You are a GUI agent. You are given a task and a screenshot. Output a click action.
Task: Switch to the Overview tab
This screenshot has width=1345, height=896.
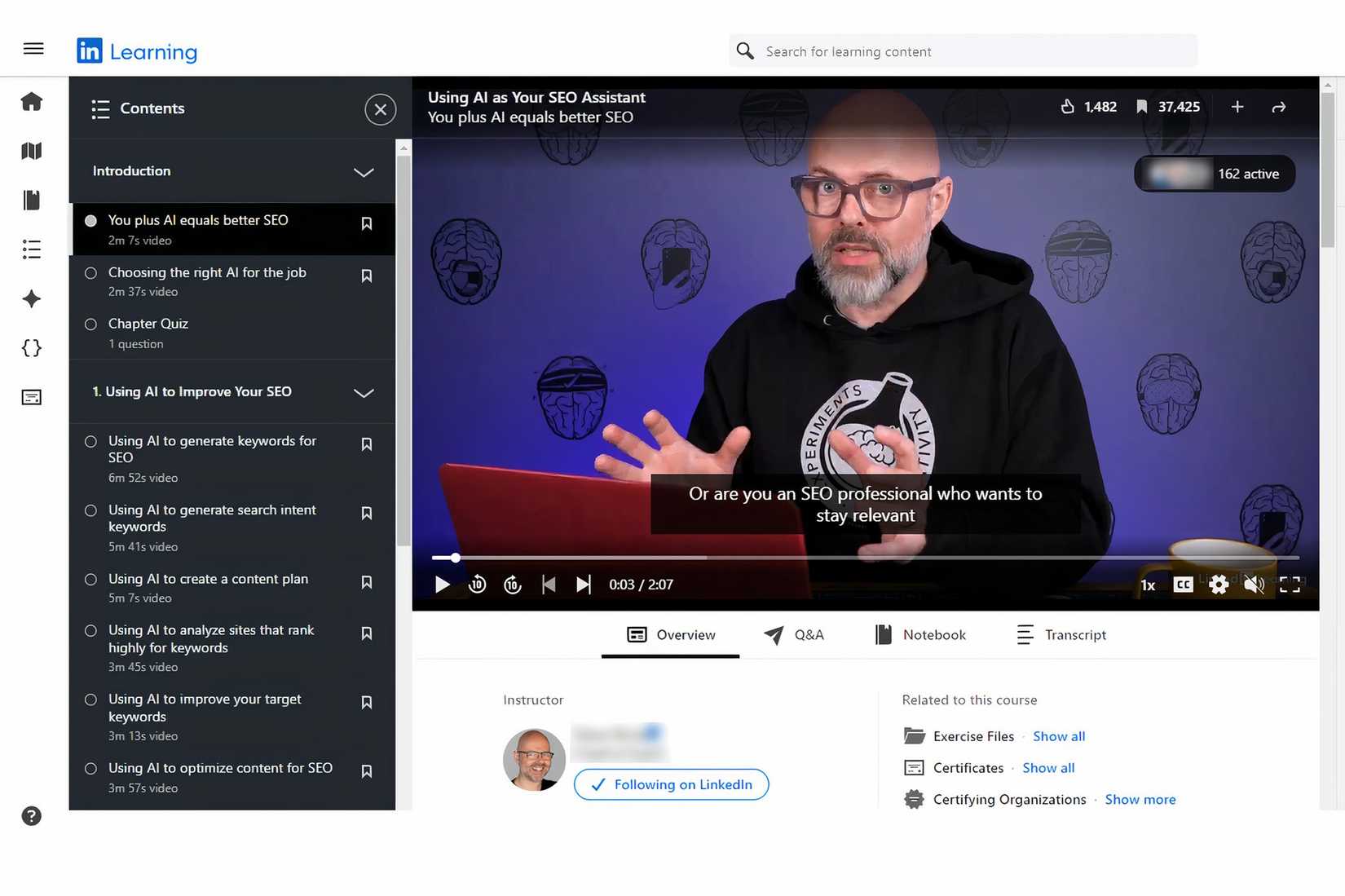[671, 635]
